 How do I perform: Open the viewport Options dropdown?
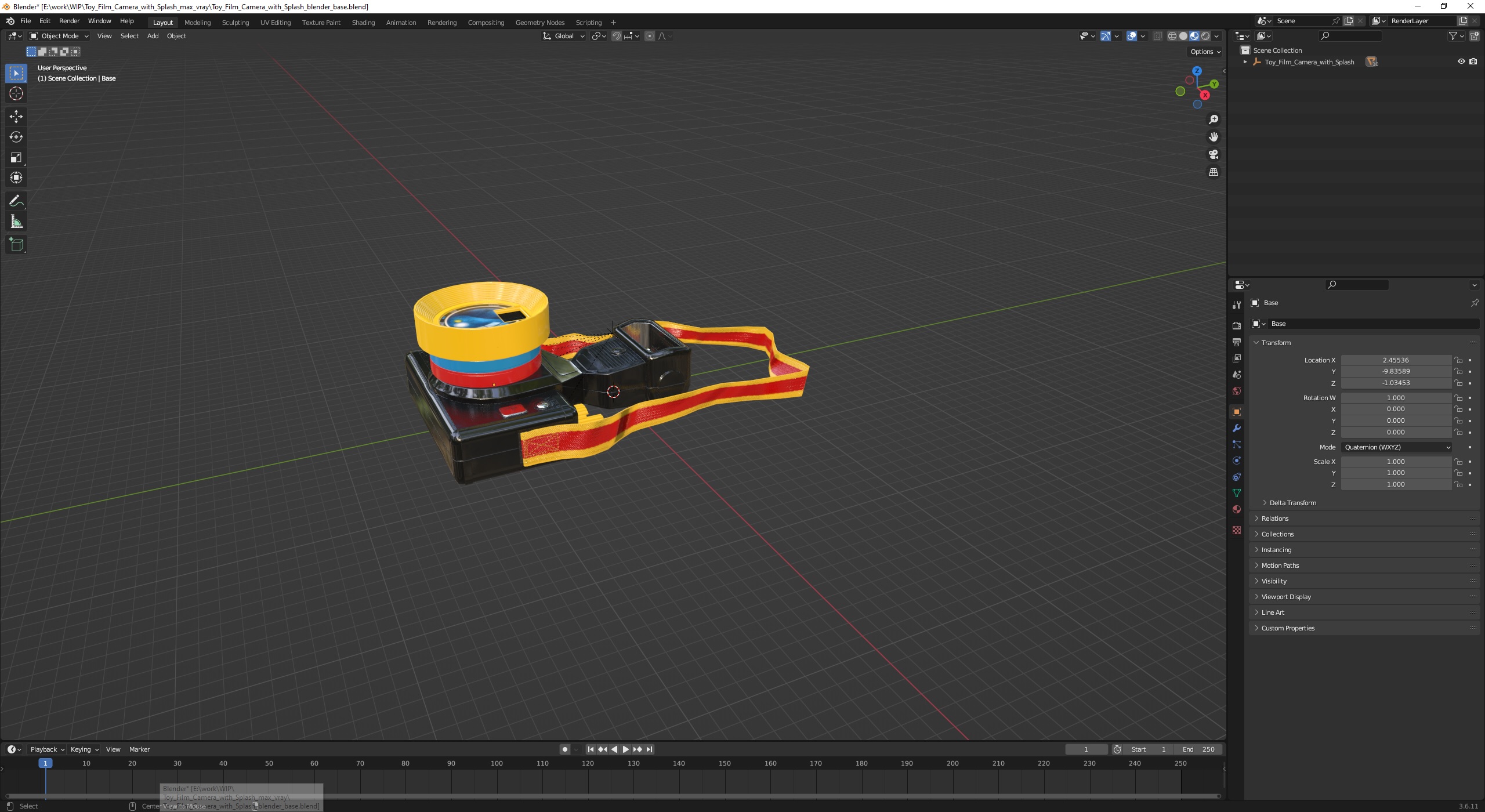pos(1205,52)
